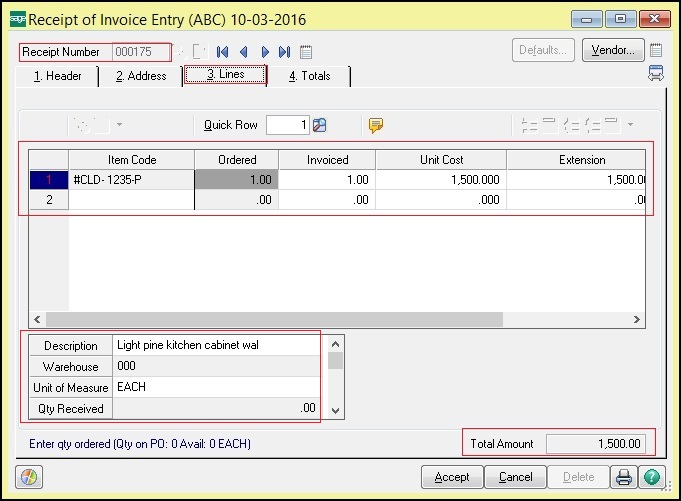Open the green help icon

[x=652, y=476]
